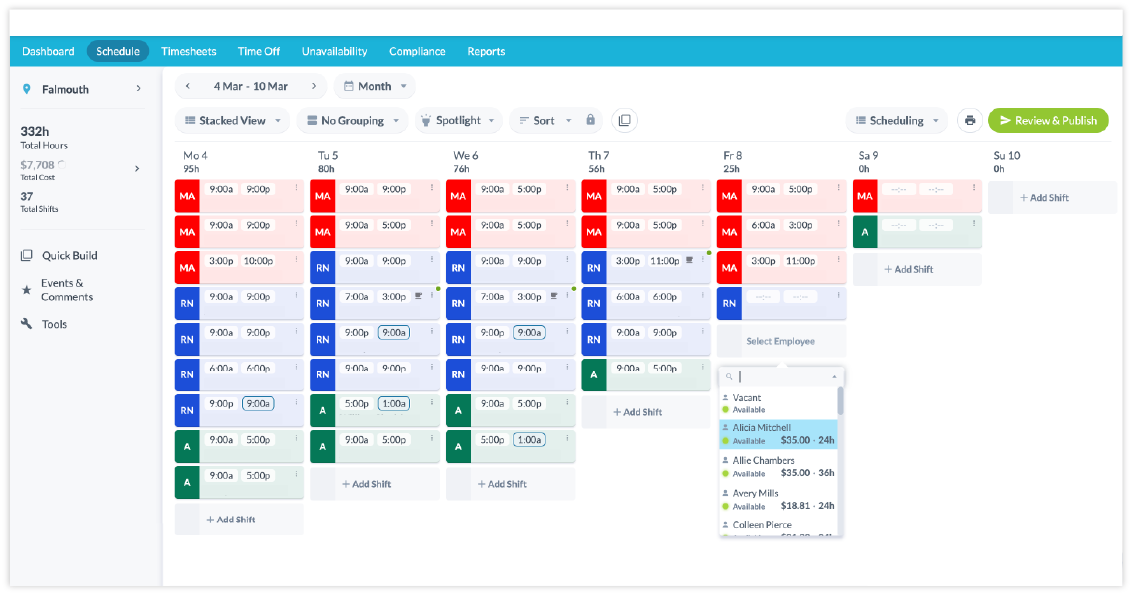
Task: Open the Compliance tab
Action: (417, 51)
